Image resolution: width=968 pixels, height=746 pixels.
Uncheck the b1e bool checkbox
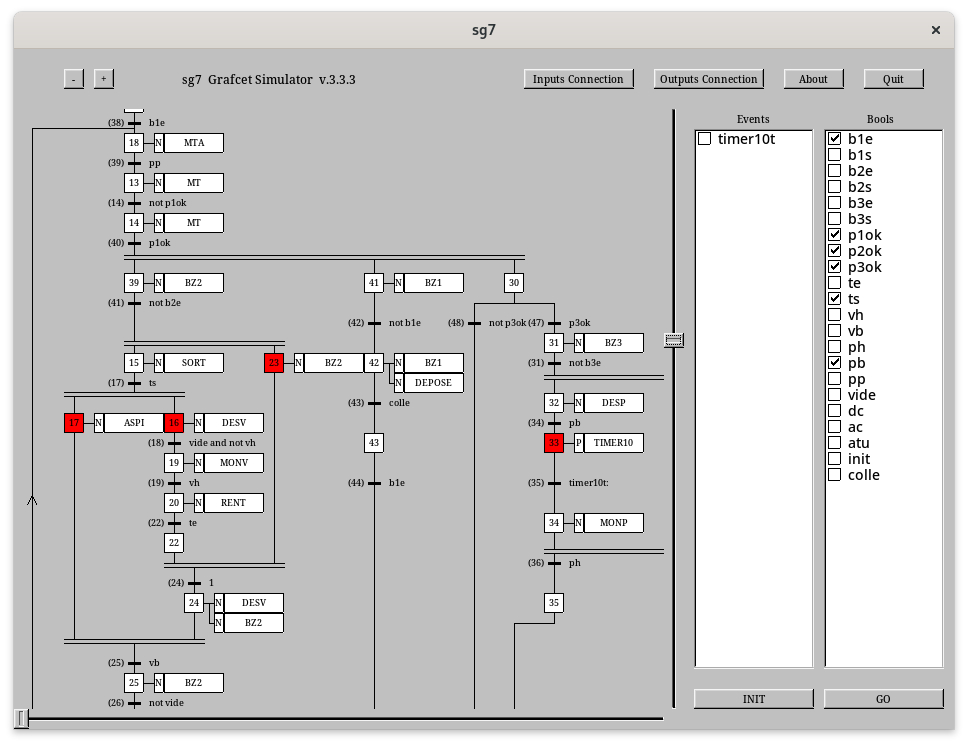(835, 139)
